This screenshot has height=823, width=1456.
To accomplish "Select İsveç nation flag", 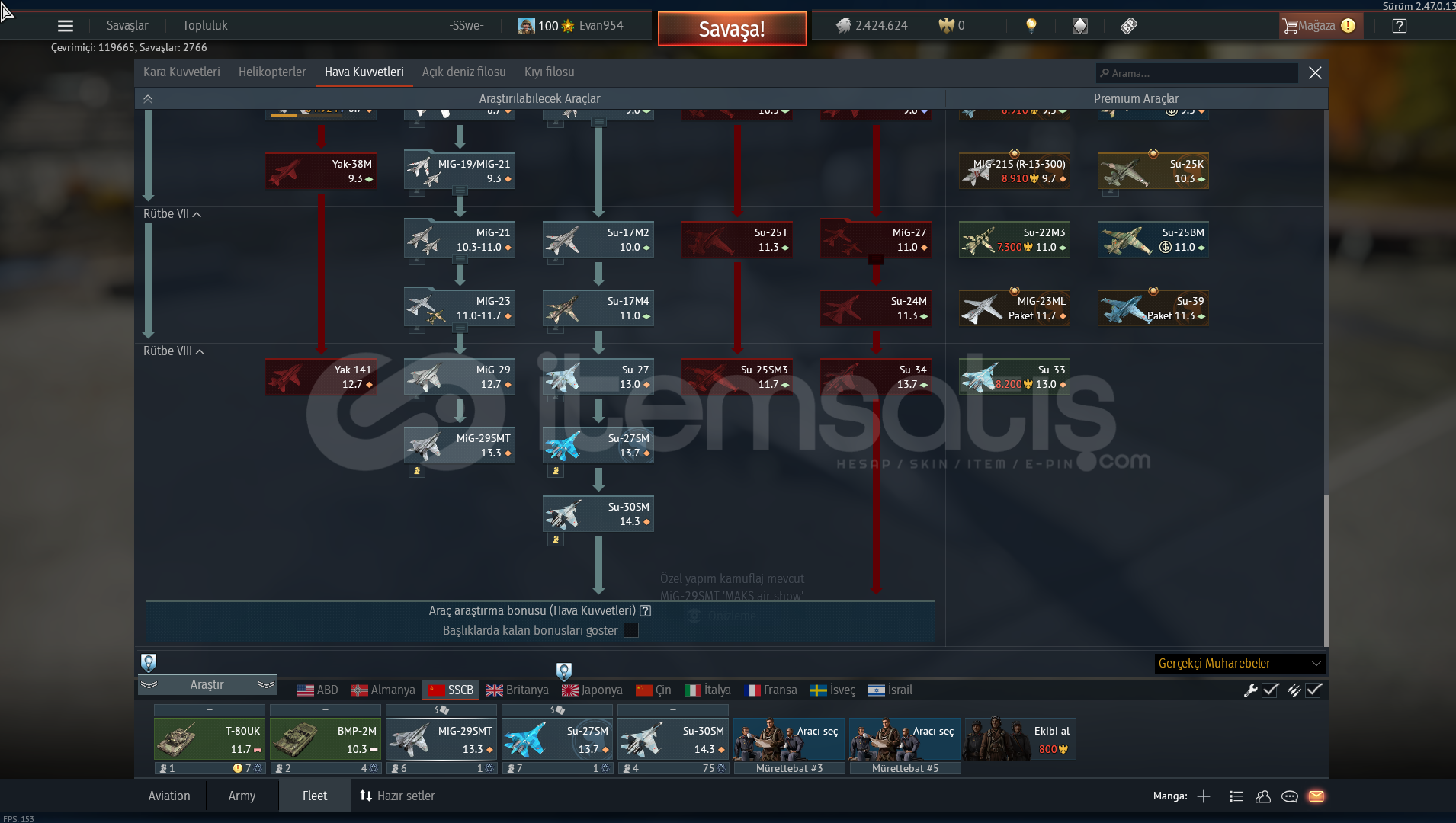I will [x=832, y=690].
